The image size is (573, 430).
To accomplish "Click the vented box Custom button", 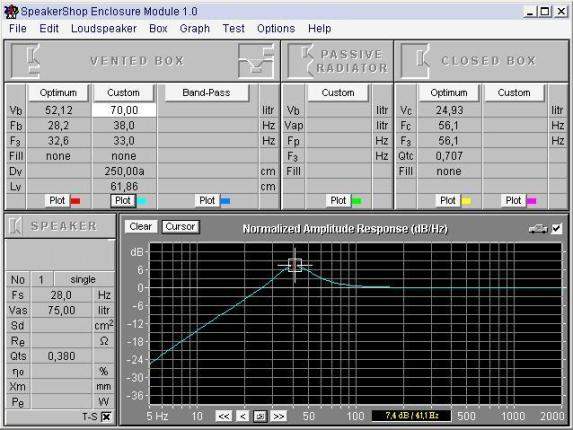I will point(124,93).
